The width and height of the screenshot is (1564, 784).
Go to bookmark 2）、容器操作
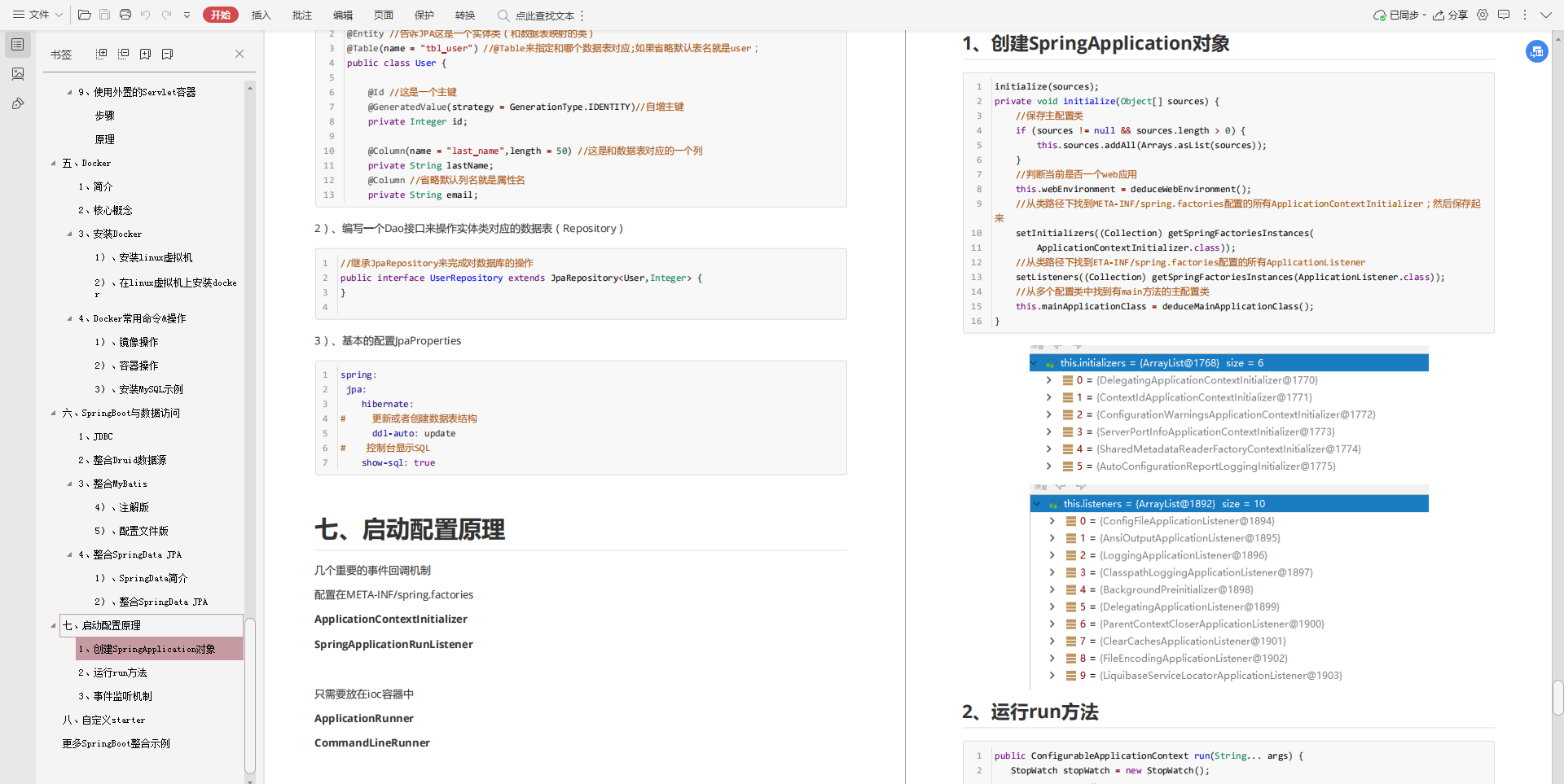point(126,366)
